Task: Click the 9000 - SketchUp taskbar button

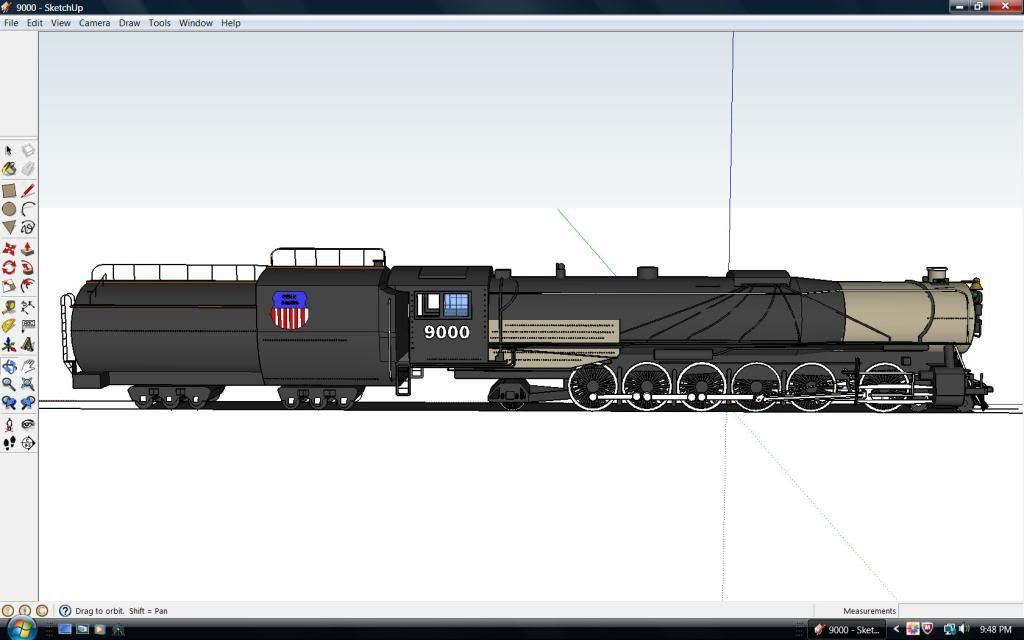Action: 848,630
